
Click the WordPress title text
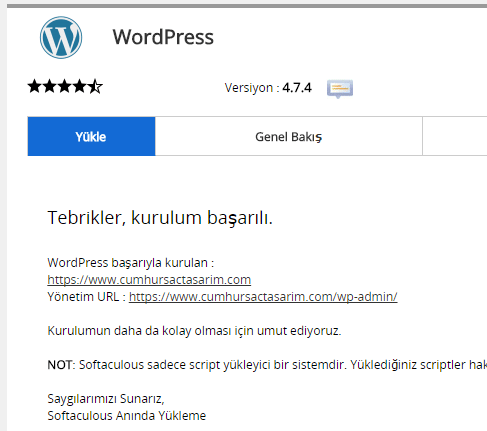pyautogui.click(x=163, y=37)
